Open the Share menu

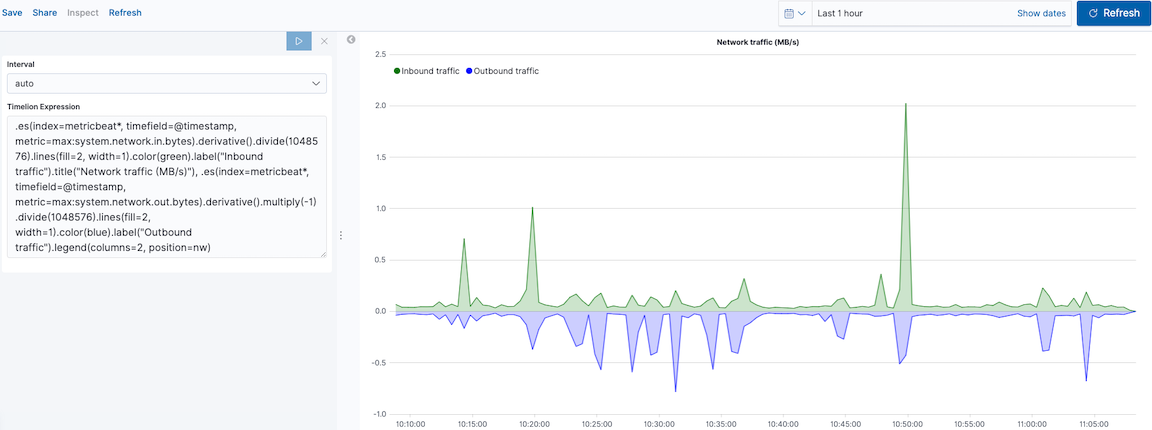[45, 13]
